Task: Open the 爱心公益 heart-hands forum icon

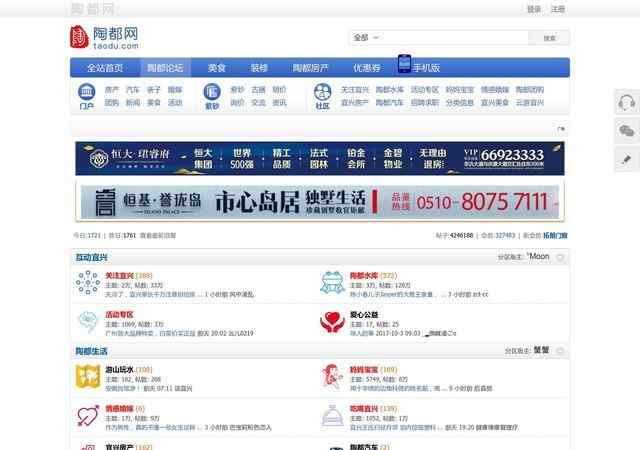Action: click(331, 320)
